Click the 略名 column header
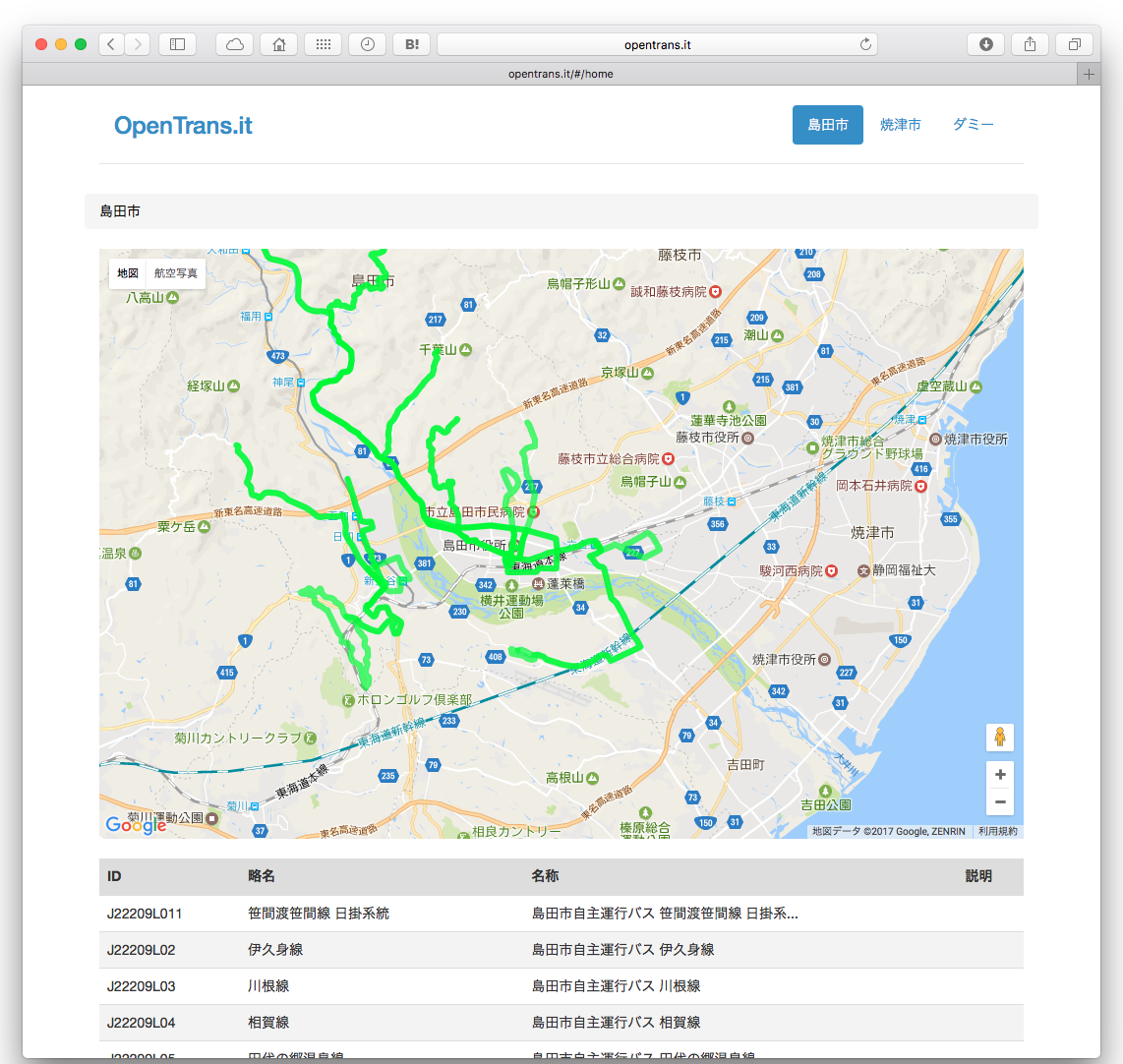 262,876
